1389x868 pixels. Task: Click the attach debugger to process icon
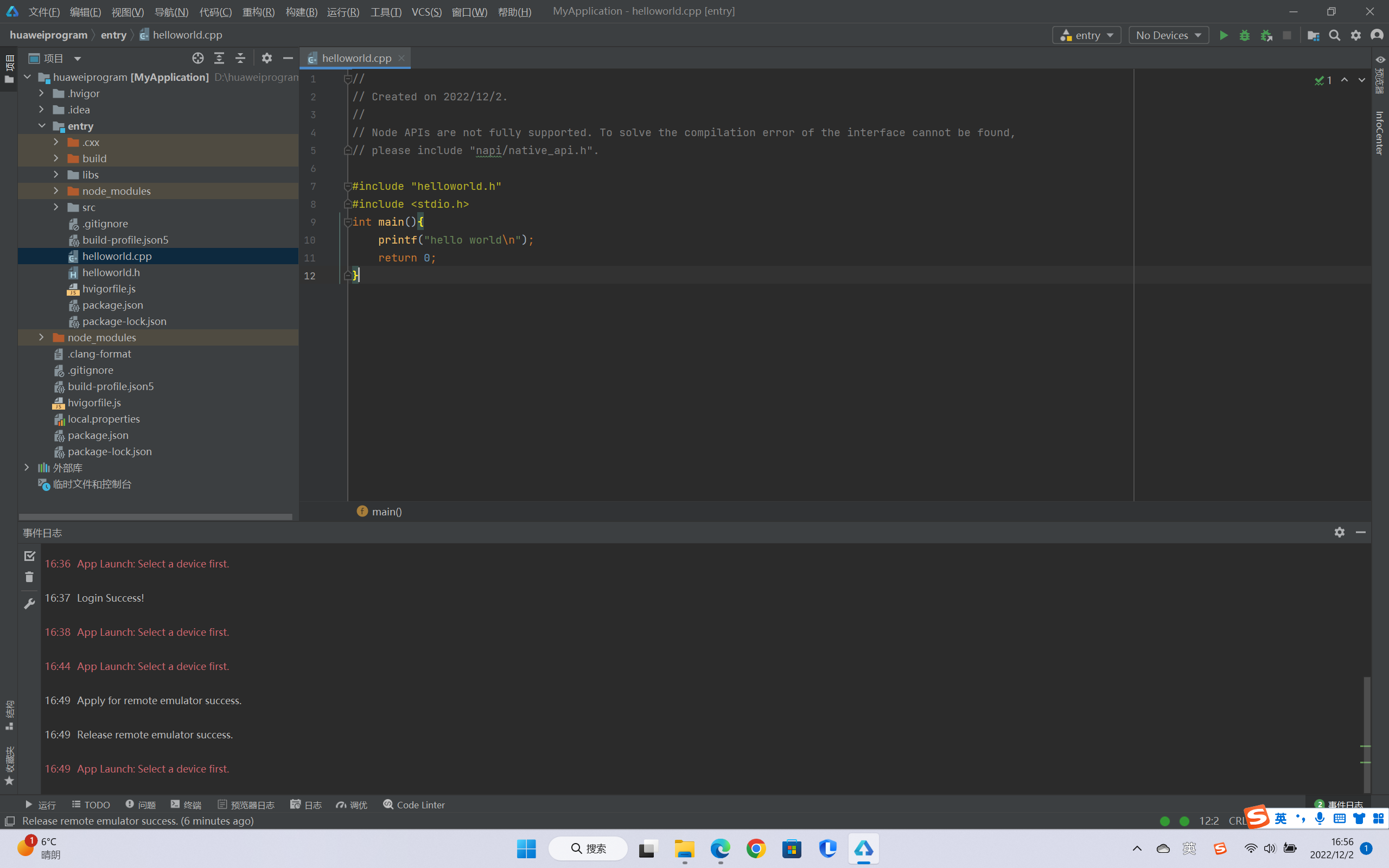[x=1266, y=35]
